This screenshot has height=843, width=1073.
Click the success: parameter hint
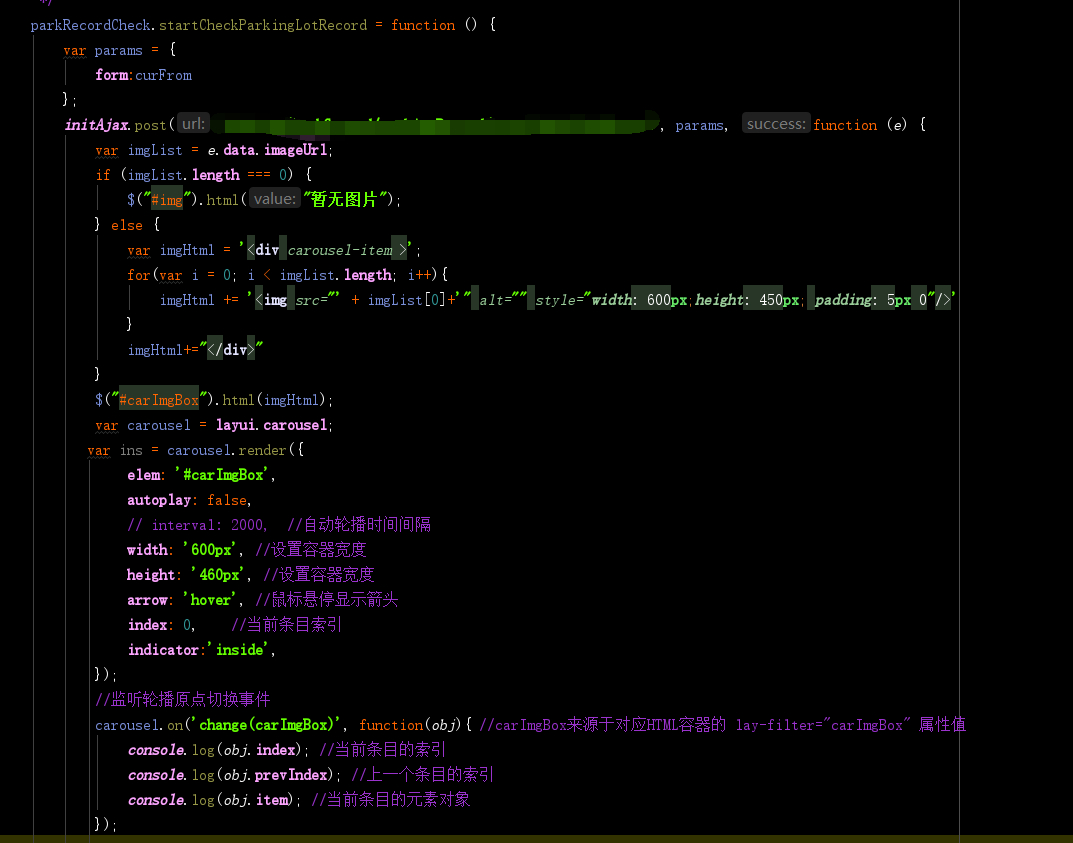click(776, 124)
